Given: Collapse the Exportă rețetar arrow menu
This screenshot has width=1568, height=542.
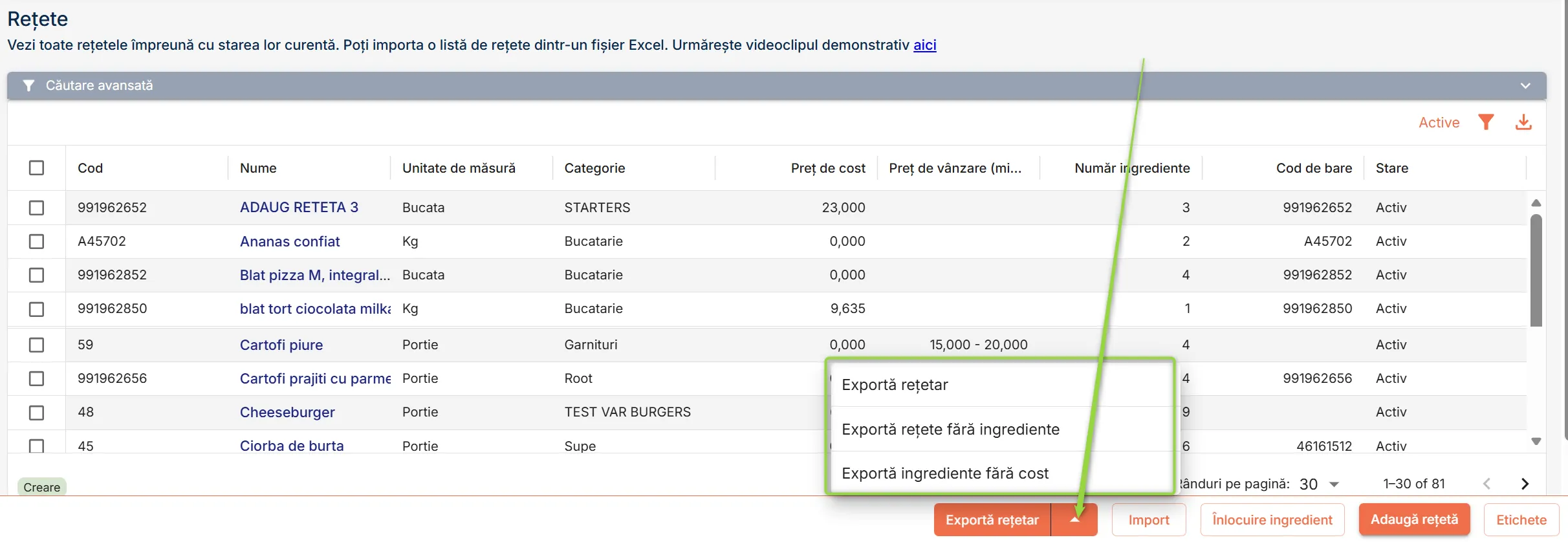Looking at the screenshot, I should point(1074,519).
